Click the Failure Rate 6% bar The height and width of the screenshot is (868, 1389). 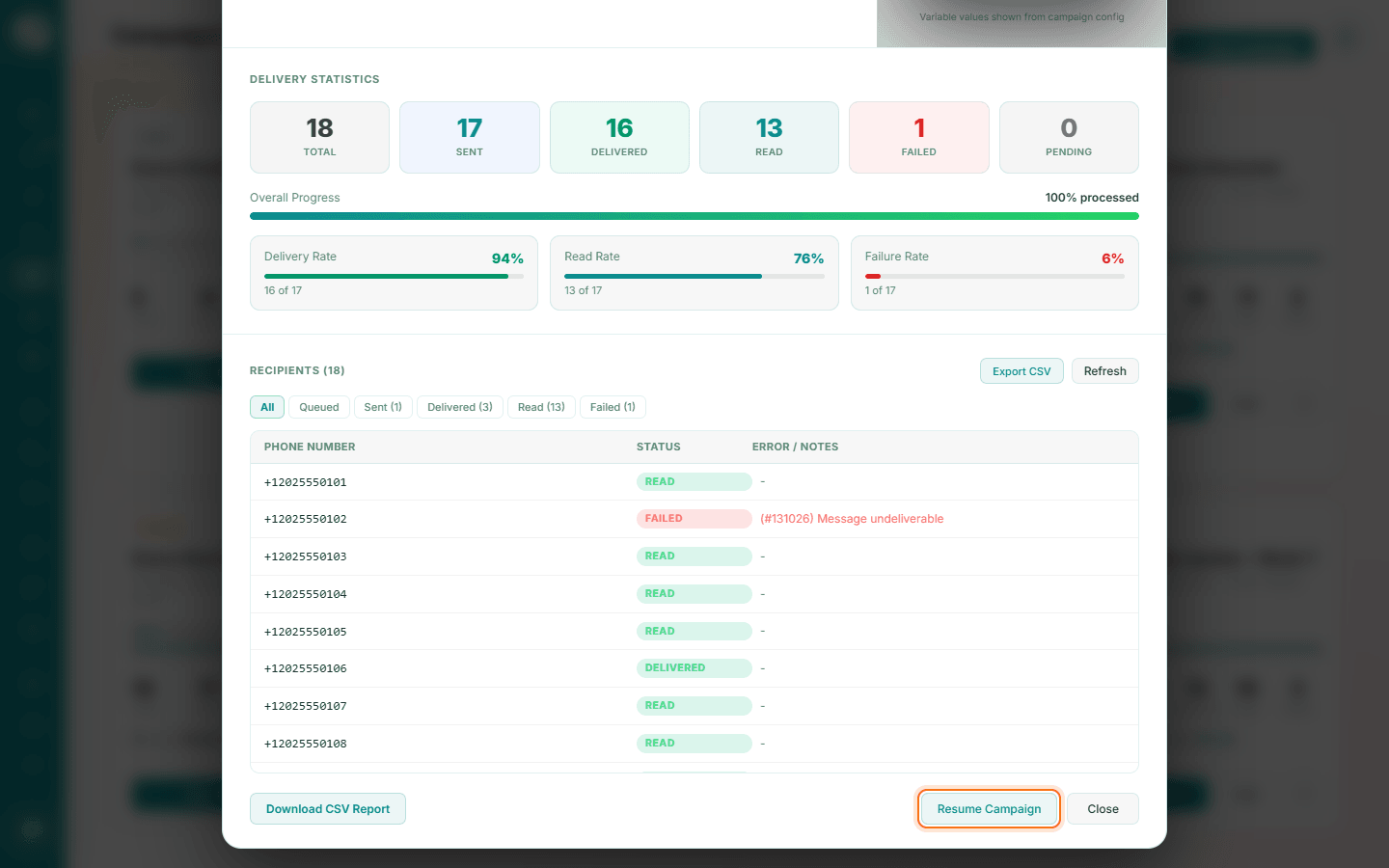coord(994,277)
